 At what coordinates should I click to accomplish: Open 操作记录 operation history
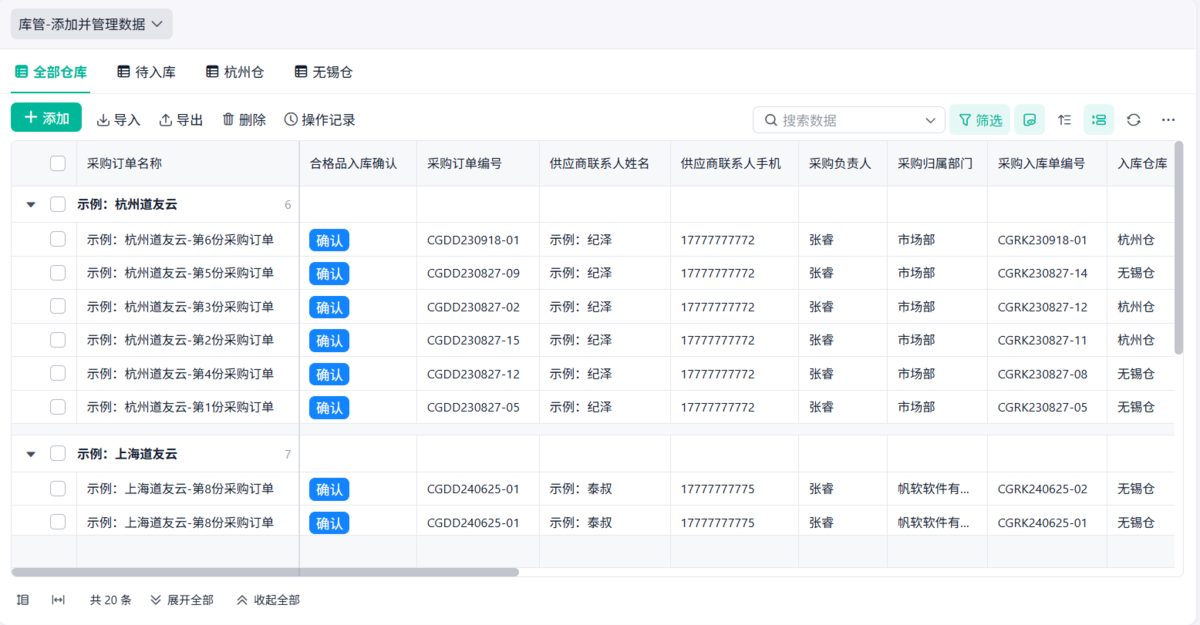[320, 120]
